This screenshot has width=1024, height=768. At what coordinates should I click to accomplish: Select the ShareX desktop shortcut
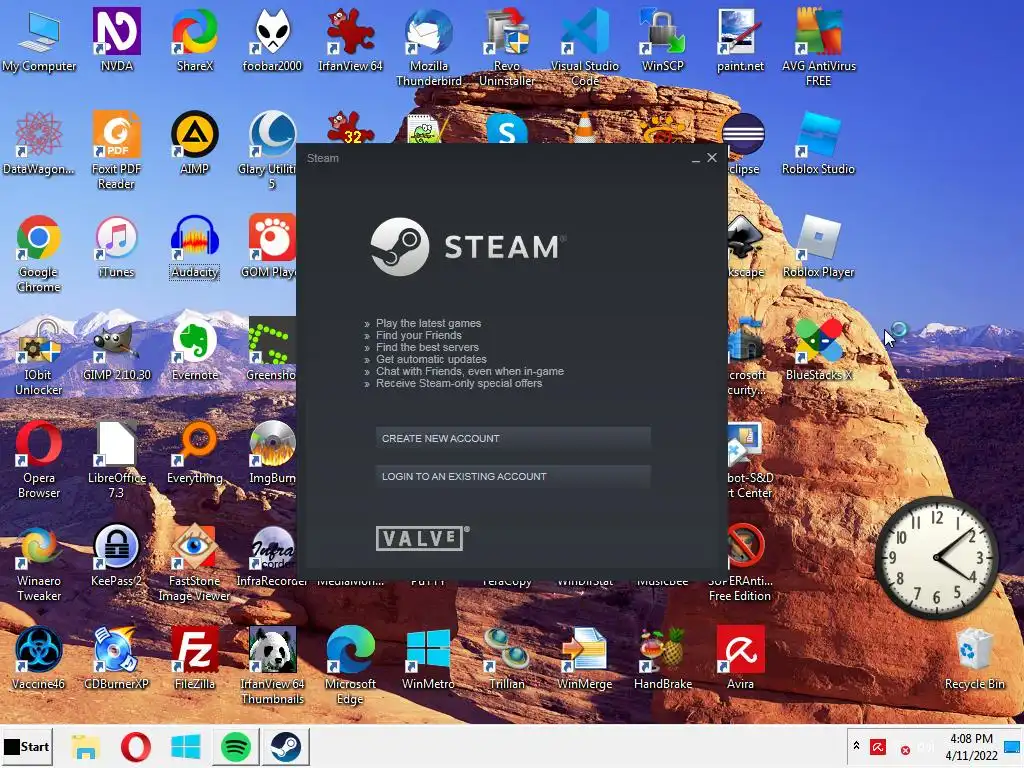pyautogui.click(x=195, y=41)
